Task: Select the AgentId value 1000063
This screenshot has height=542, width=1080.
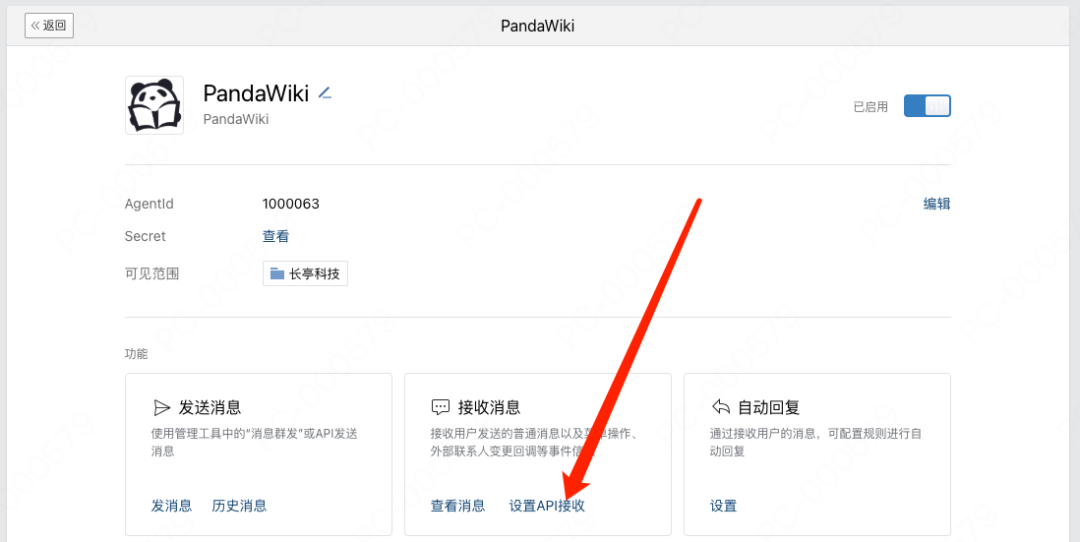Action: (291, 204)
